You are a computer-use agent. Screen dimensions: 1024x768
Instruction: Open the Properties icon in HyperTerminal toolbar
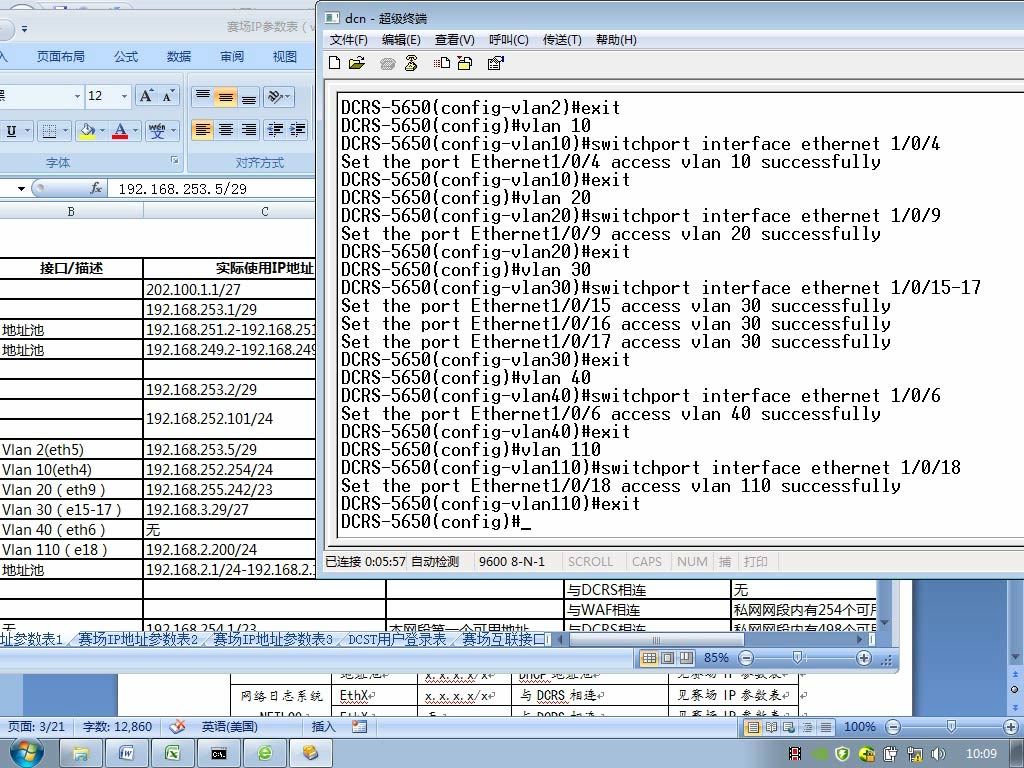coord(496,63)
